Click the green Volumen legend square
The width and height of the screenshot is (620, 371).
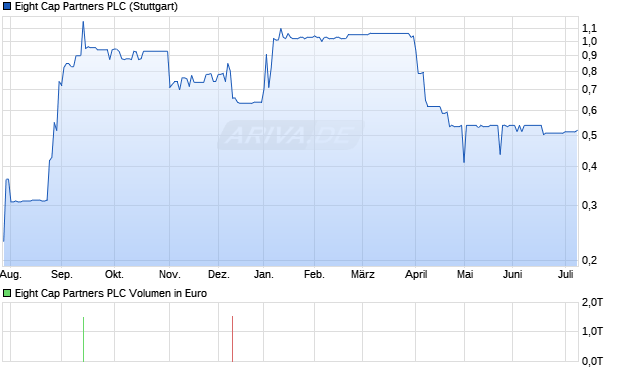[x=7, y=293]
